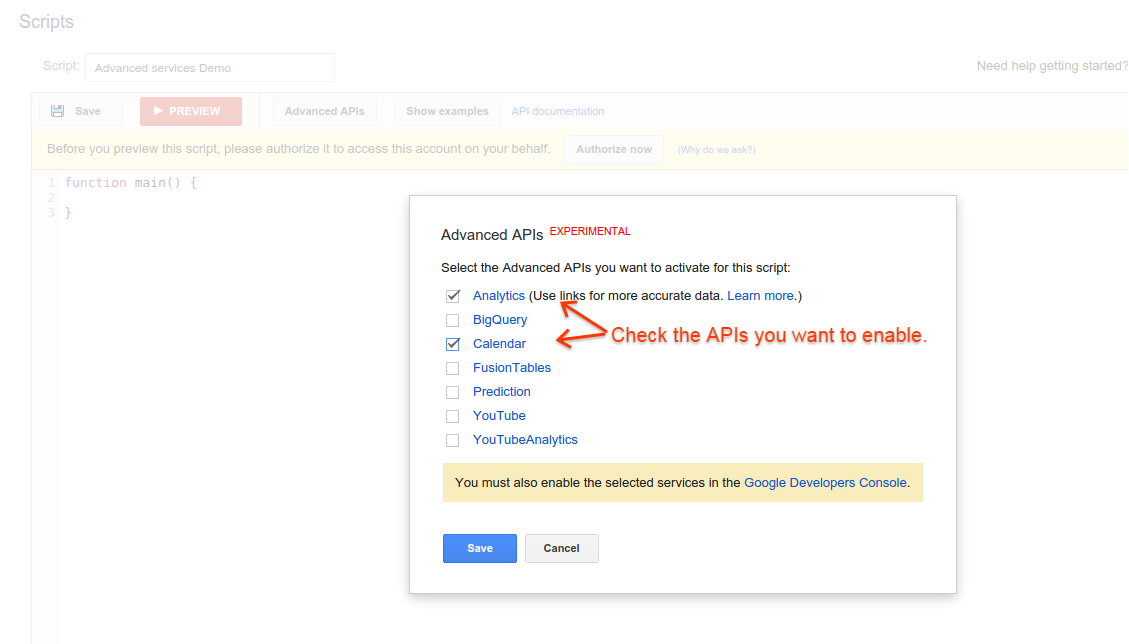Tick the FusionTables checkbox
Image resolution: width=1129 pixels, height=644 pixels.
pos(453,368)
